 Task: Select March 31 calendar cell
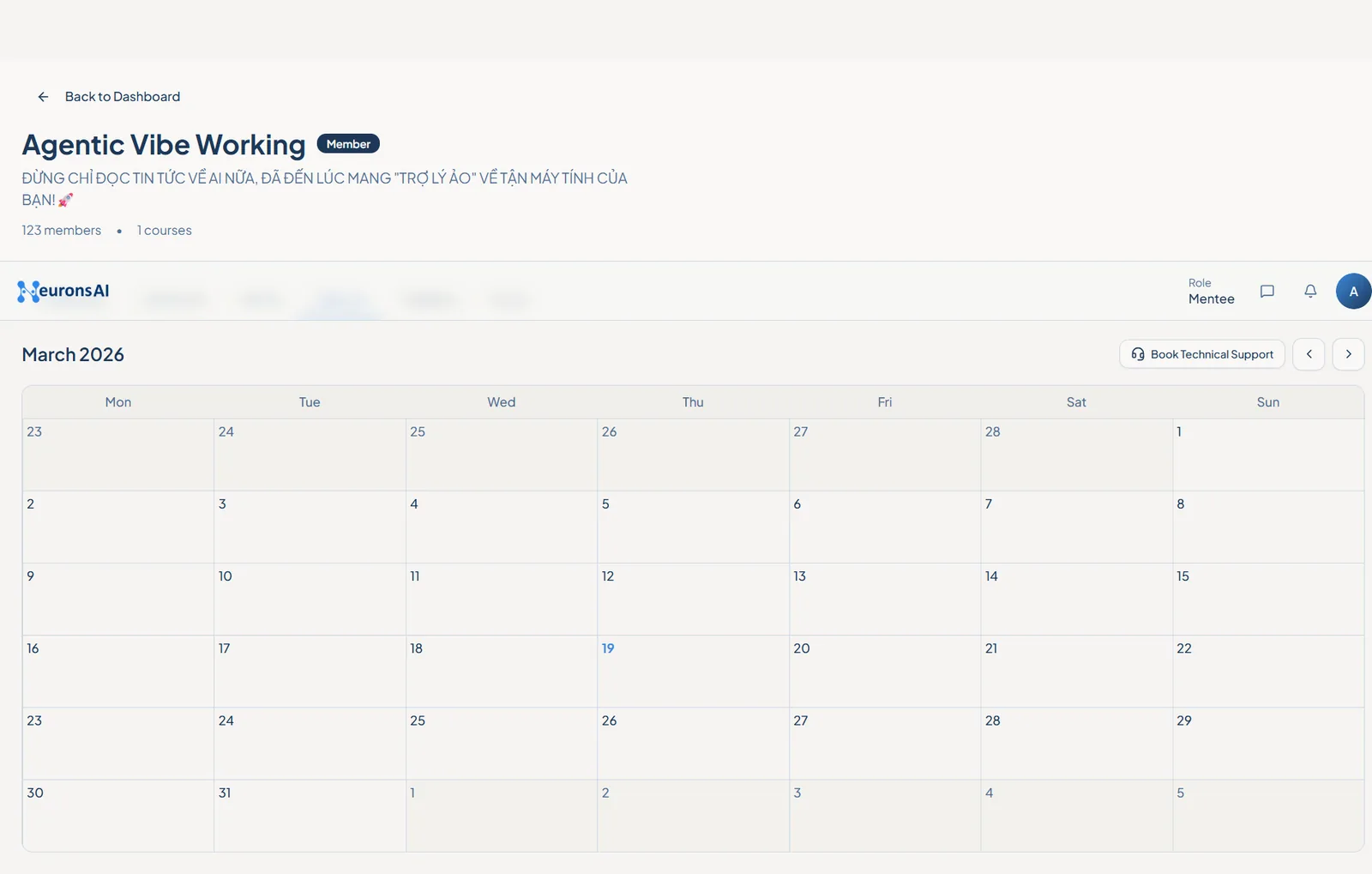pyautogui.click(x=310, y=816)
